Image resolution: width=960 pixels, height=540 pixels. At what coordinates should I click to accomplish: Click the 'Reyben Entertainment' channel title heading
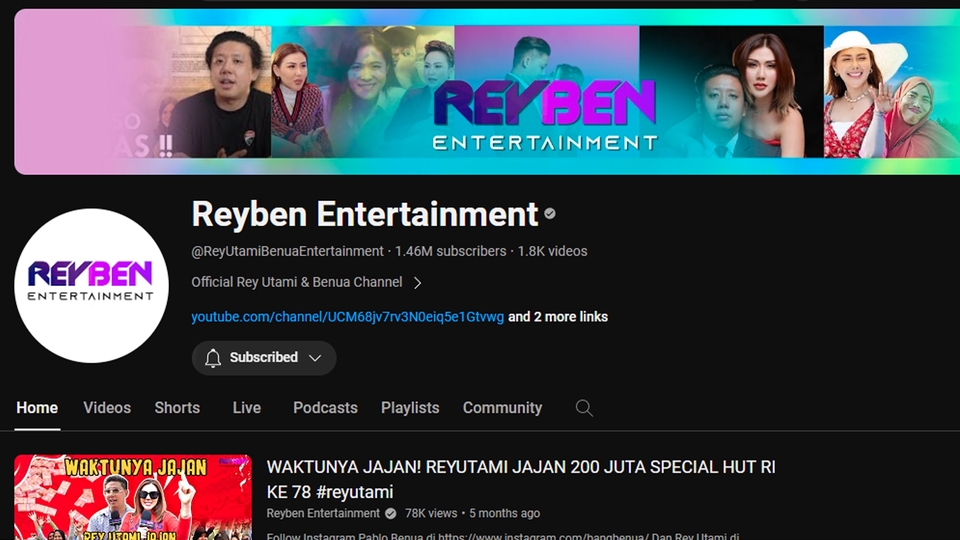[365, 214]
